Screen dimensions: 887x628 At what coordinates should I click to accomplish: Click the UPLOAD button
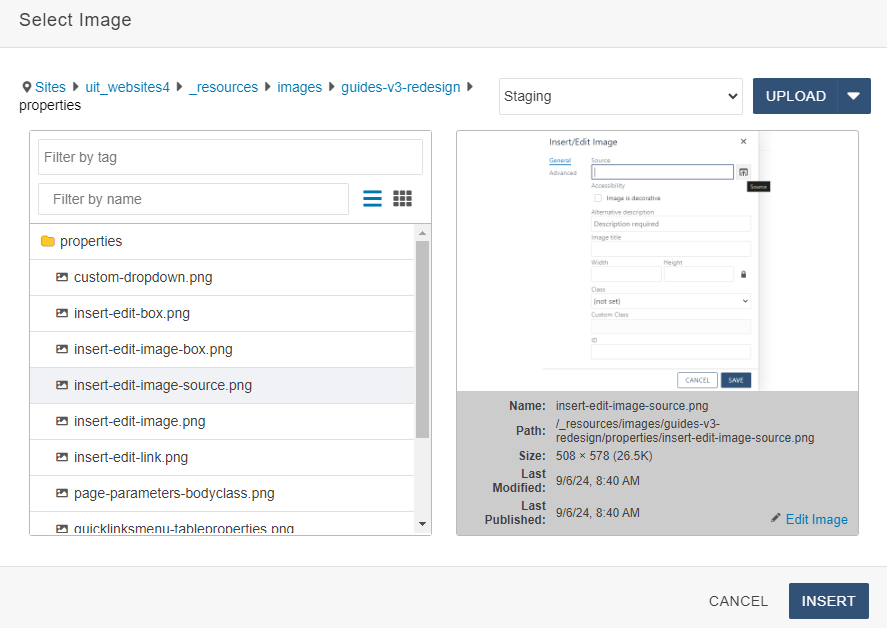(795, 96)
